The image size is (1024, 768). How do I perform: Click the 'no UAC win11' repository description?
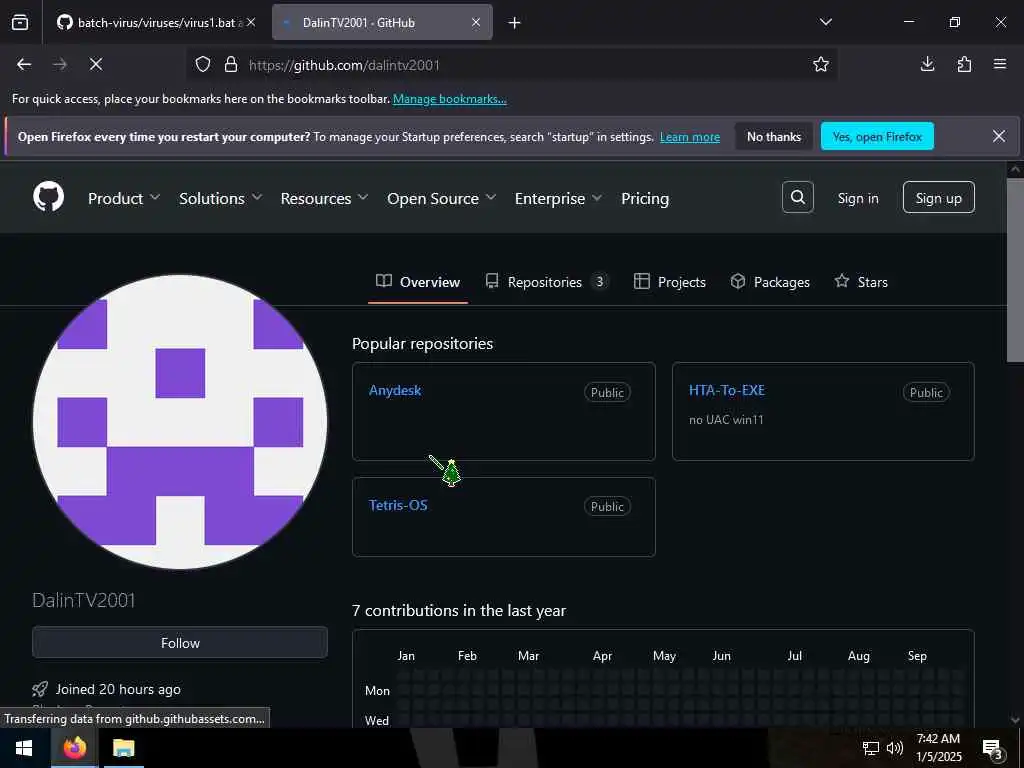pos(726,420)
